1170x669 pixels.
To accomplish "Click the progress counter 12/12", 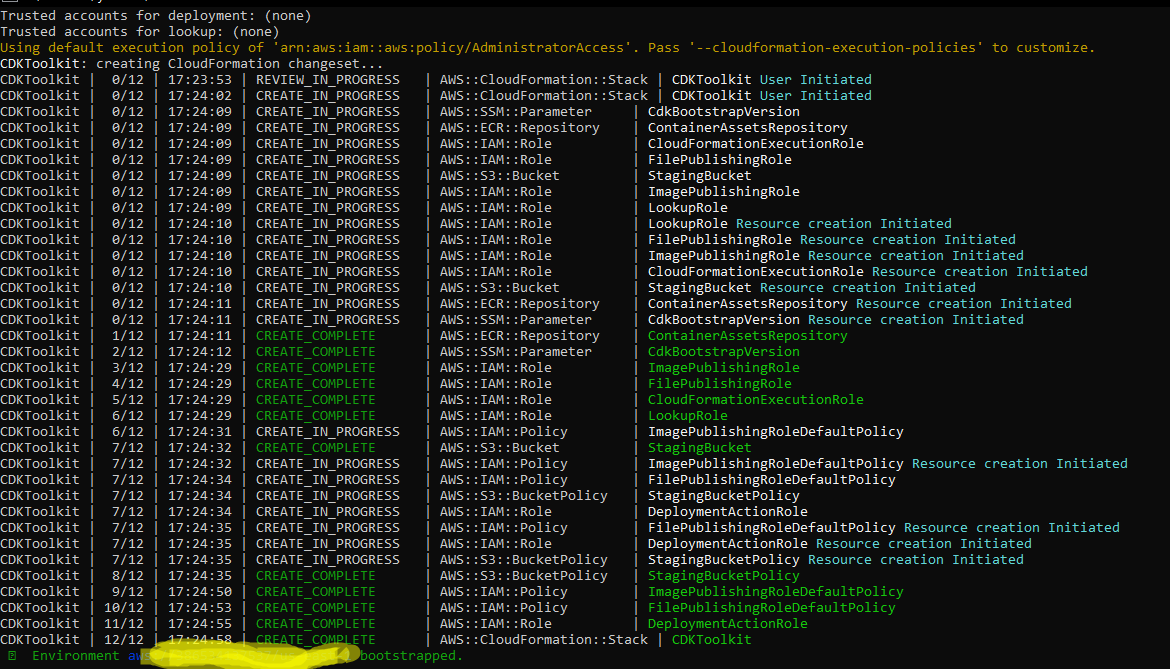I will point(124,640).
